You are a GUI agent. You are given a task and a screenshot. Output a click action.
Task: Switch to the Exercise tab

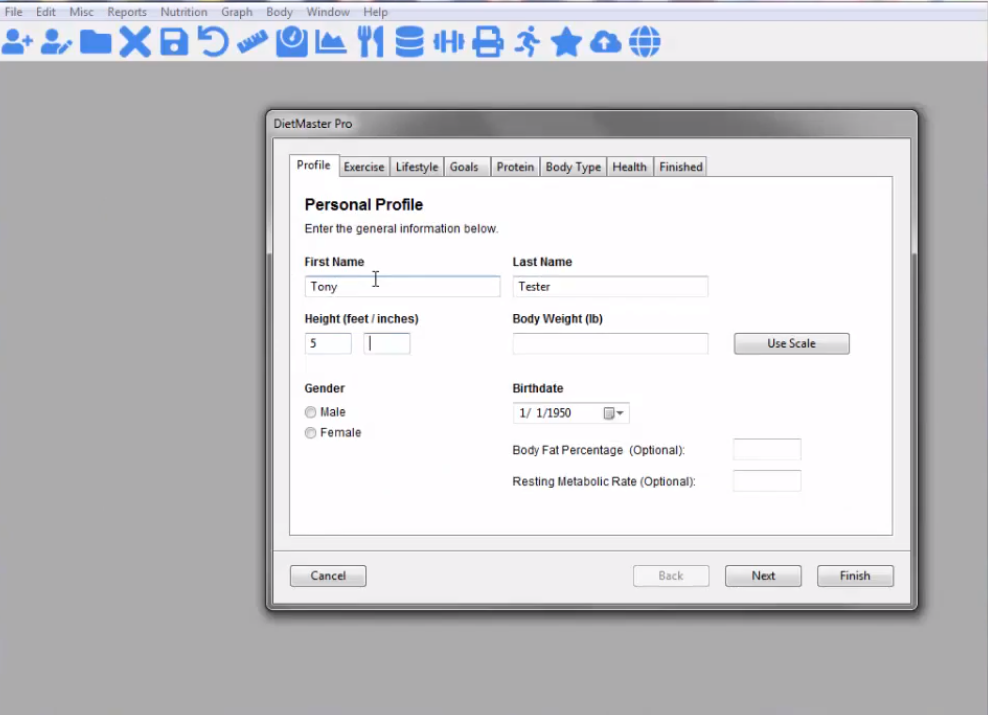(363, 166)
